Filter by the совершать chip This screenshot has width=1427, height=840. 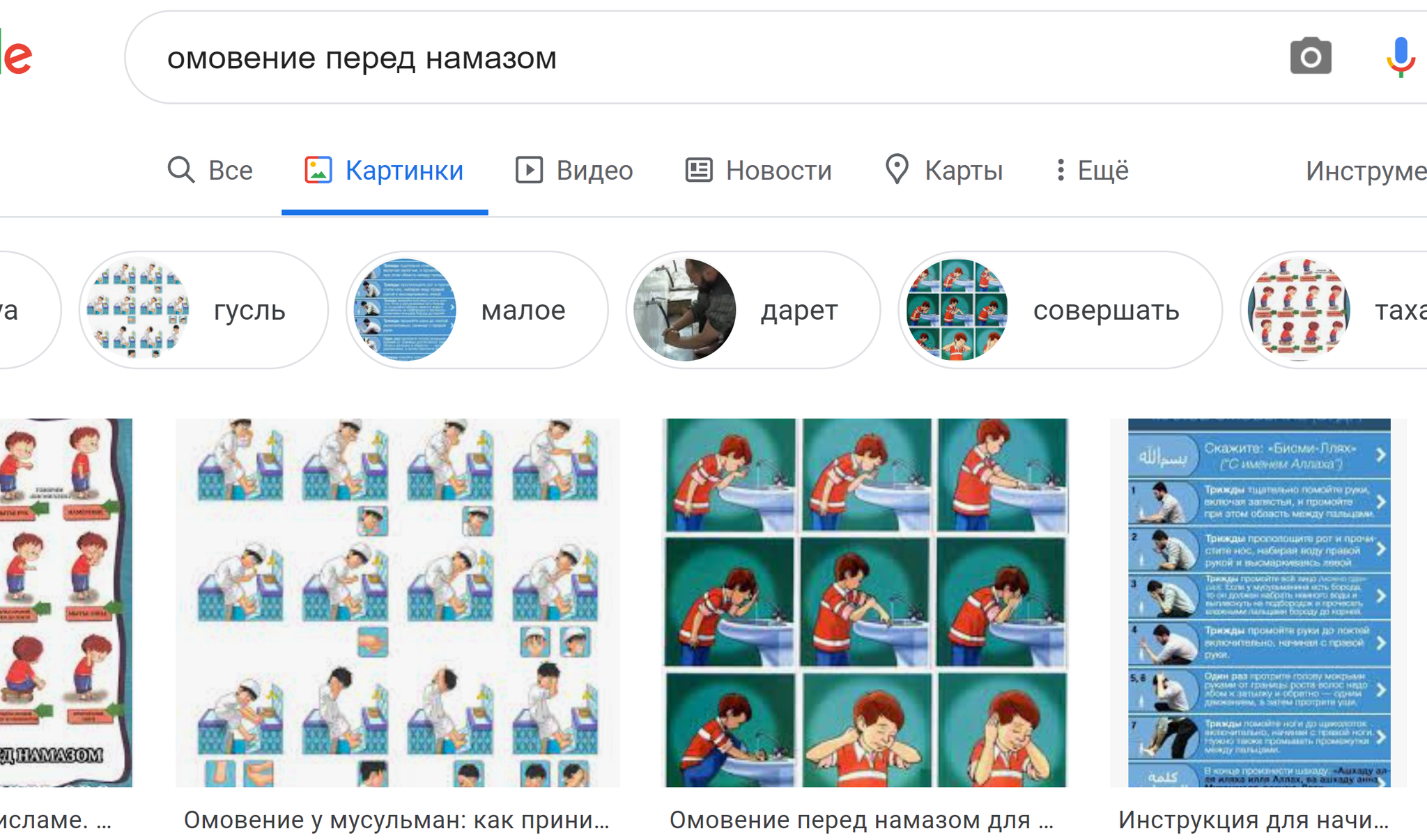(1060, 310)
